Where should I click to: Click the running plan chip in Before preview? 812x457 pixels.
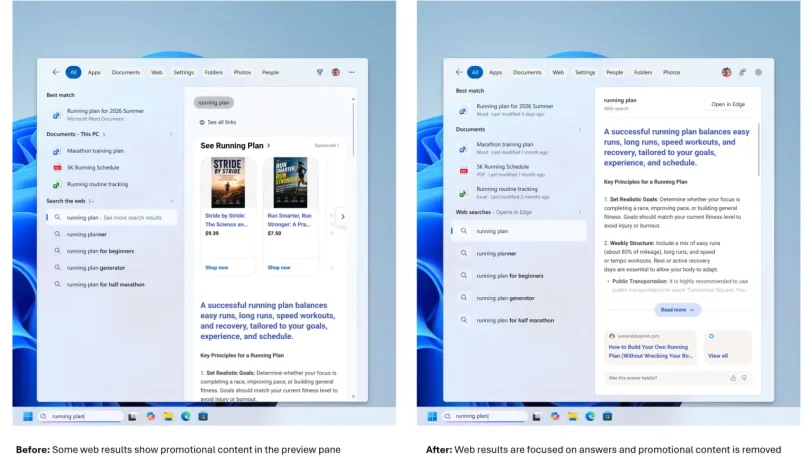coord(213,103)
